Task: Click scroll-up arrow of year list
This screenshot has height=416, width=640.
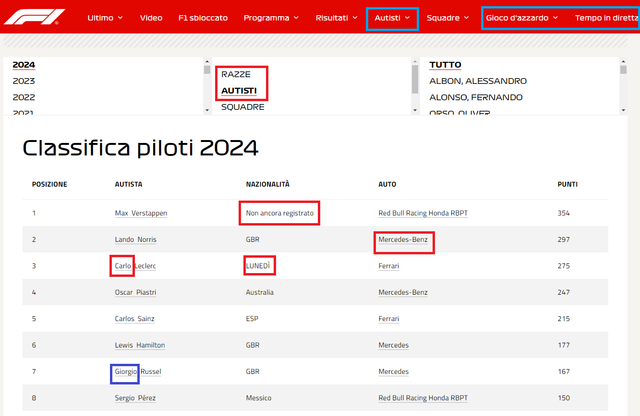Action: click(x=207, y=61)
